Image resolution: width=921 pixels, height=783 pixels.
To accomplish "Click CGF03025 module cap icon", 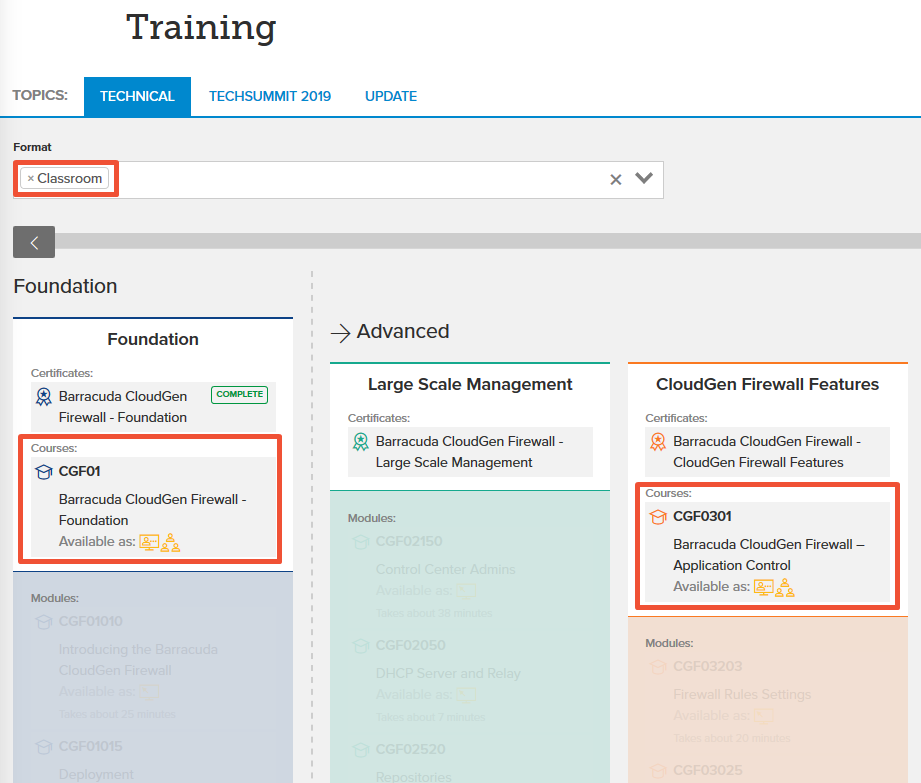I will 658,771.
